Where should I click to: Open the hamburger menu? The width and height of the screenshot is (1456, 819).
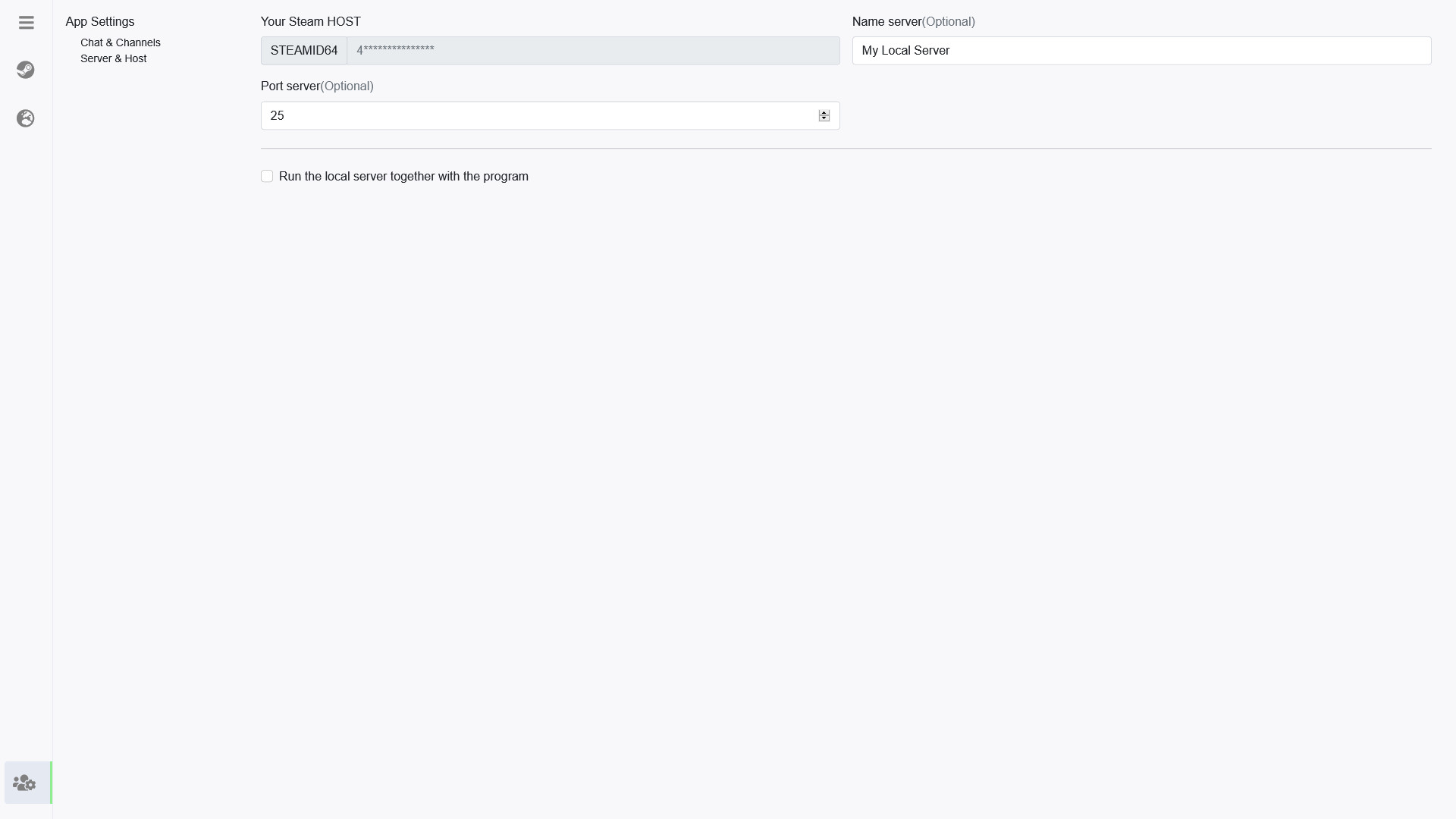click(26, 23)
